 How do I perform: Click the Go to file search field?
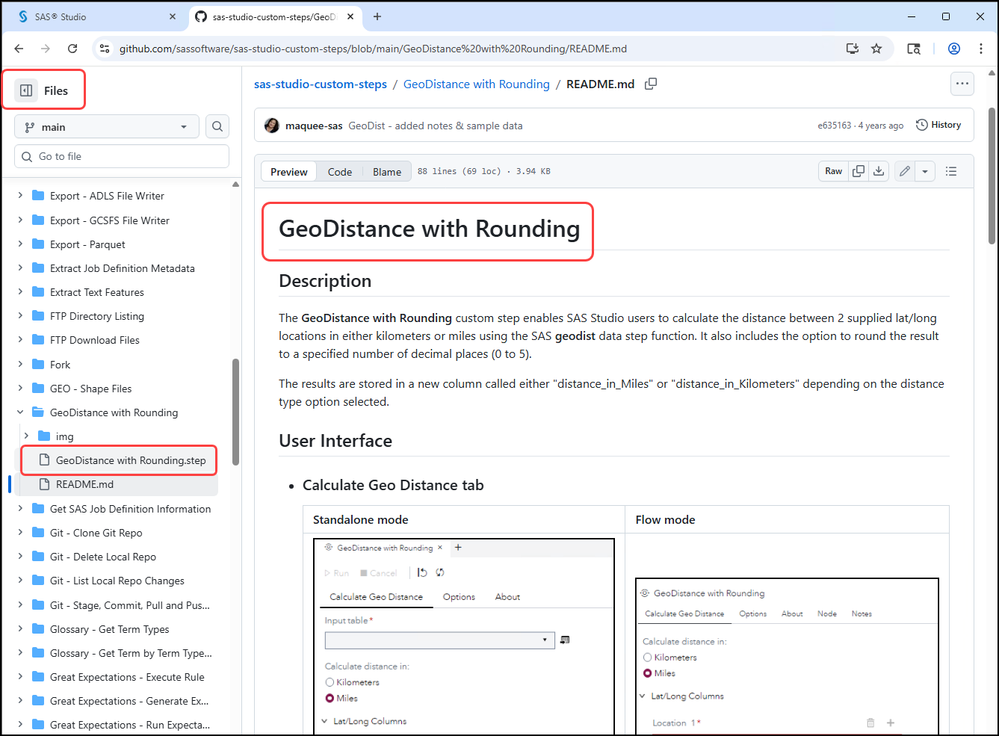122,156
